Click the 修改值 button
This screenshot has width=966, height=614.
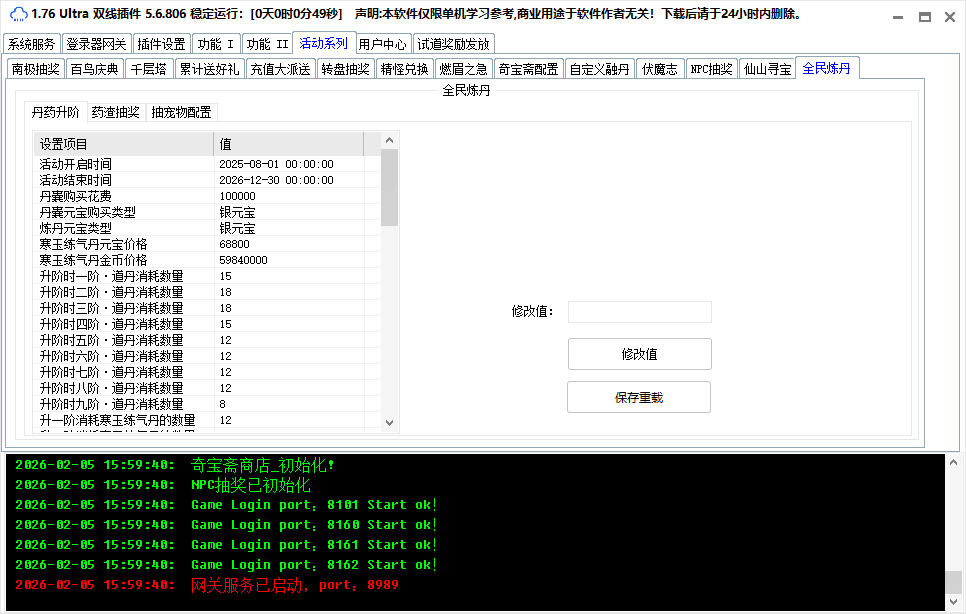(x=639, y=354)
